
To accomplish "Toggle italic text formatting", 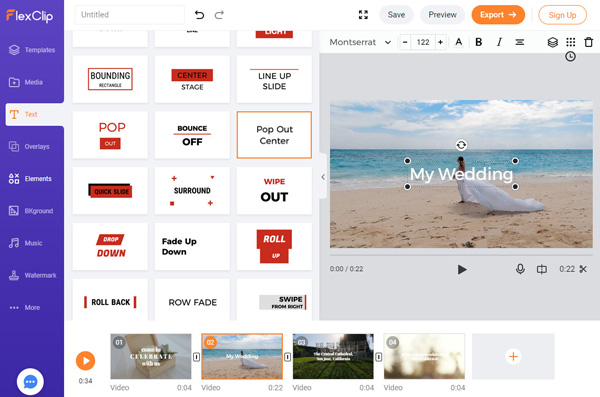I will tap(499, 42).
